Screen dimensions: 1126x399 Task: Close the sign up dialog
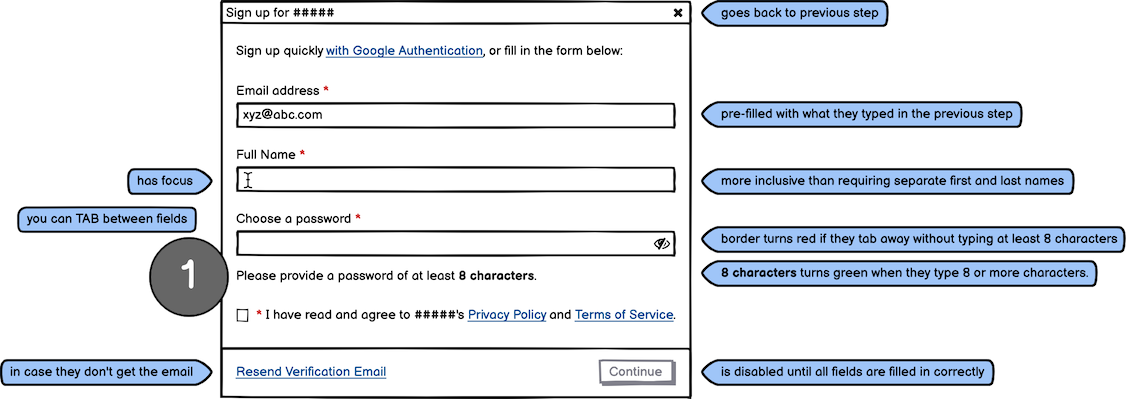677,12
